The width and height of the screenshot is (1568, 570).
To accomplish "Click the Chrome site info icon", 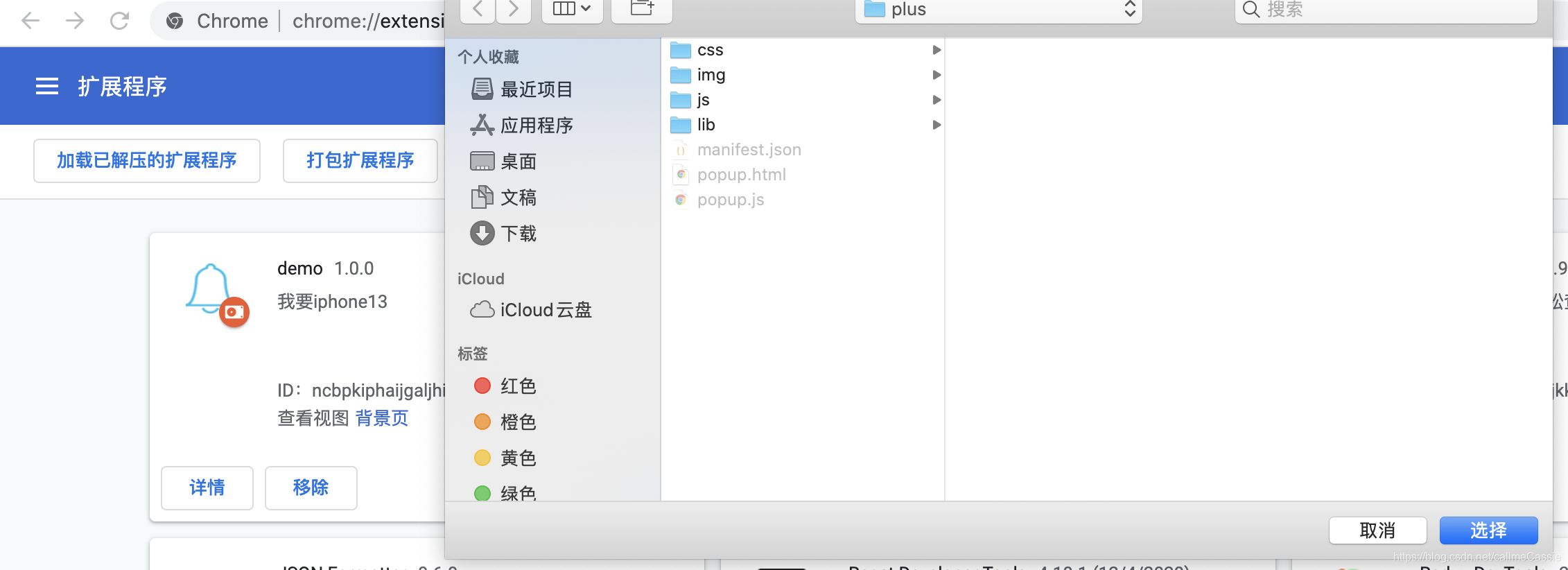I will (x=175, y=21).
